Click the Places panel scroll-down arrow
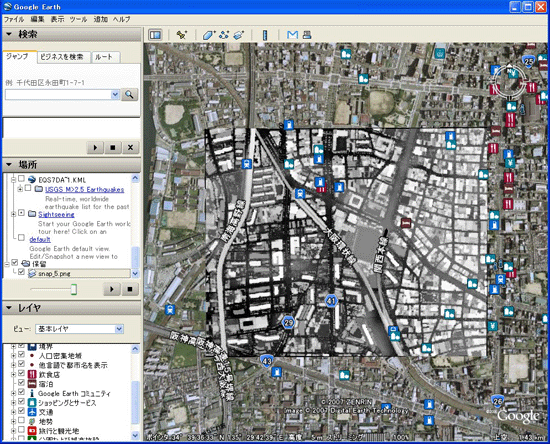The image size is (550, 444). 135,274
